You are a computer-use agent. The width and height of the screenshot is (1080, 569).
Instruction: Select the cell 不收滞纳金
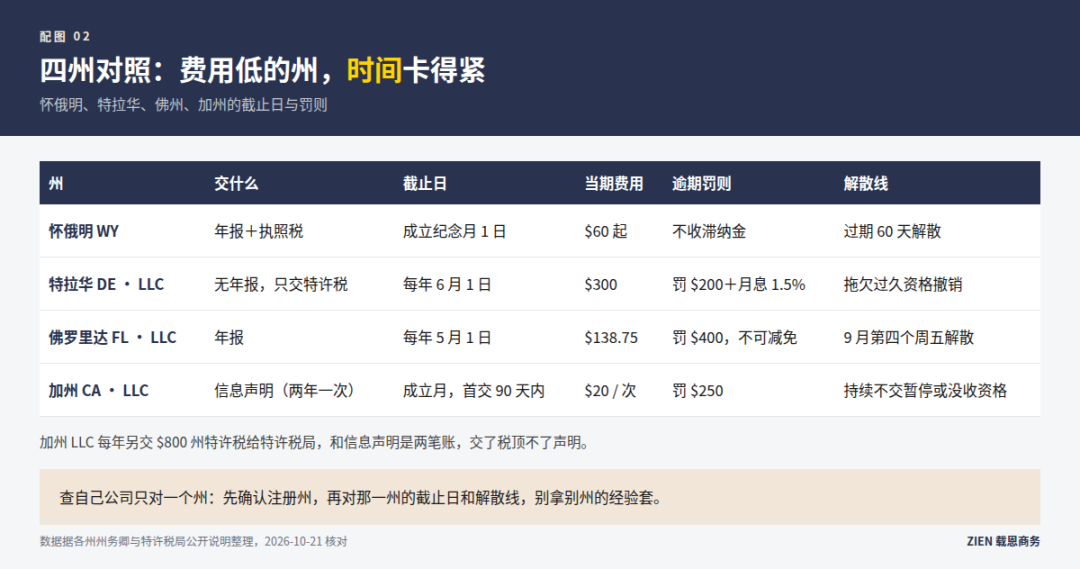point(709,231)
